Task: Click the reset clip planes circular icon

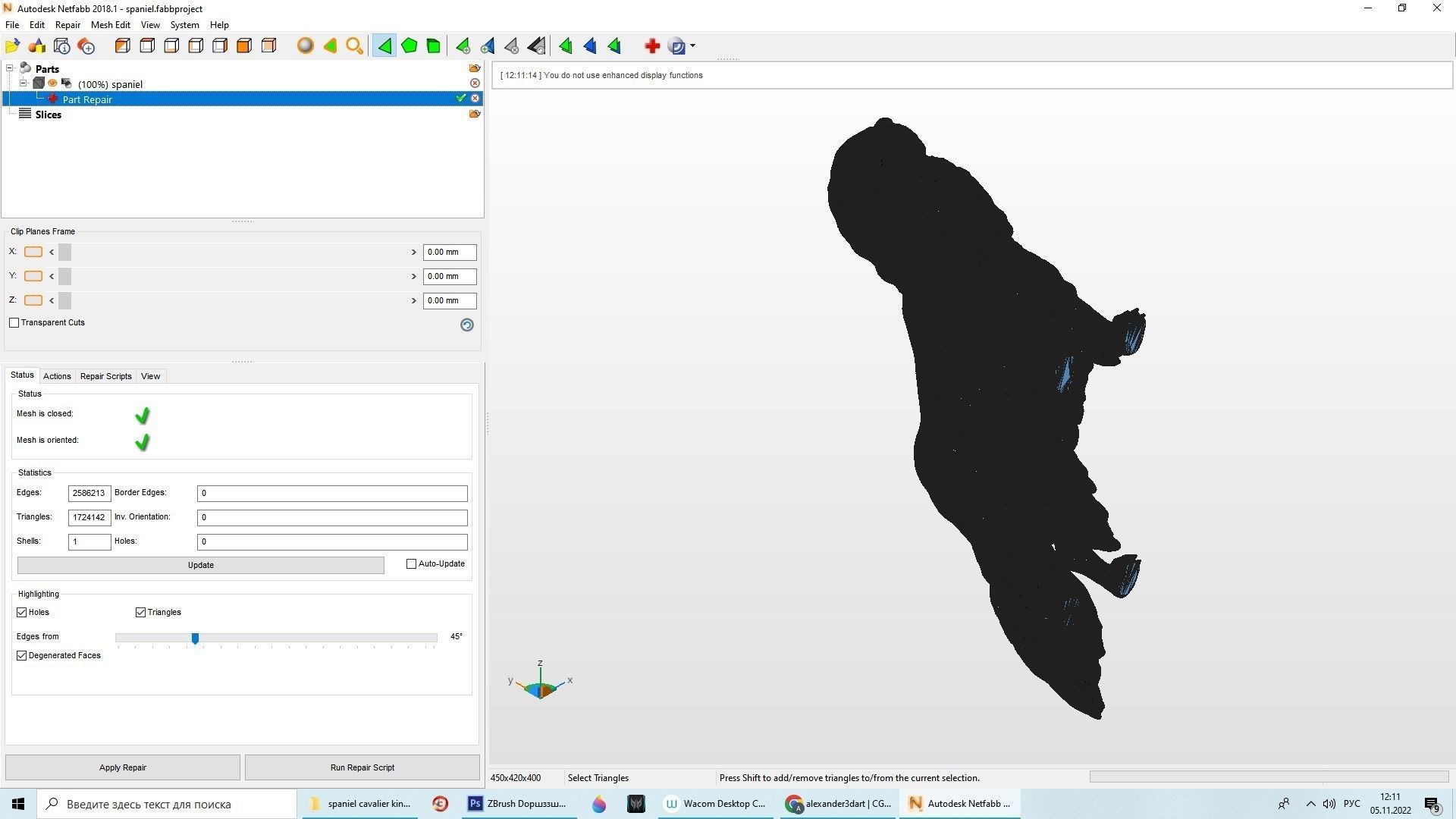Action: pyautogui.click(x=467, y=325)
